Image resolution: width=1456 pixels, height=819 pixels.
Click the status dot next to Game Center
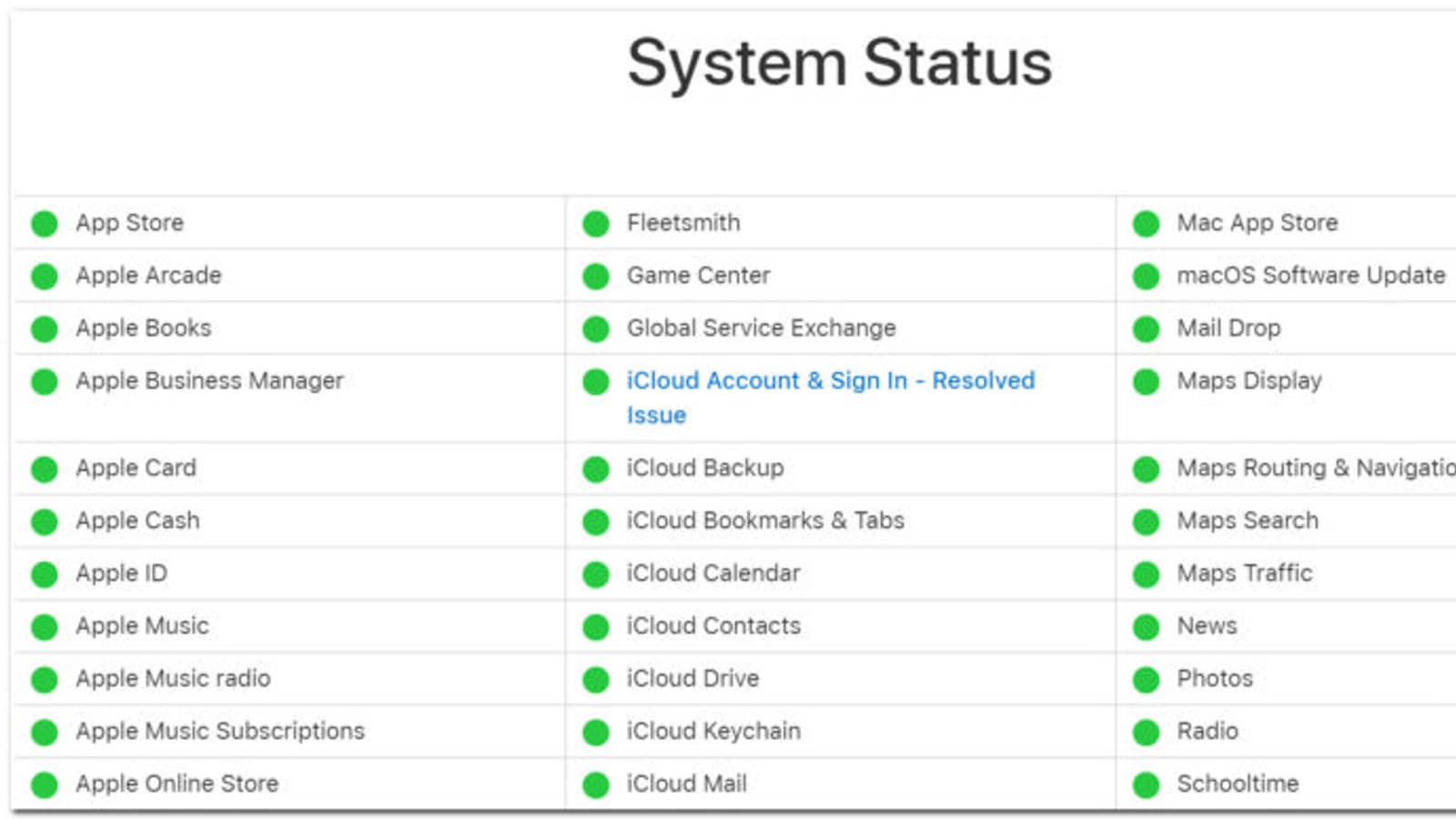tap(596, 276)
